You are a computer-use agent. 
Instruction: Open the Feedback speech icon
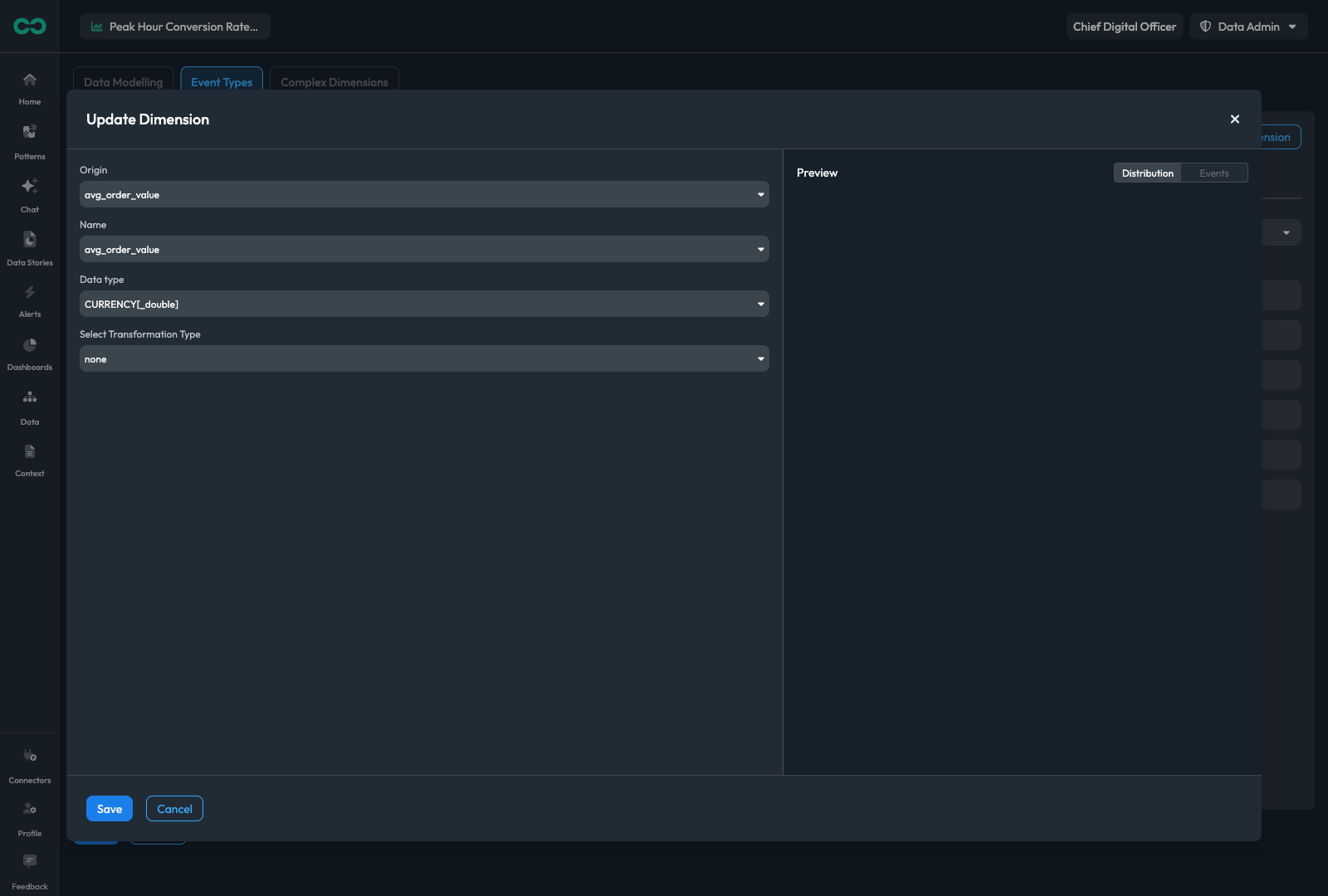pyautogui.click(x=30, y=861)
